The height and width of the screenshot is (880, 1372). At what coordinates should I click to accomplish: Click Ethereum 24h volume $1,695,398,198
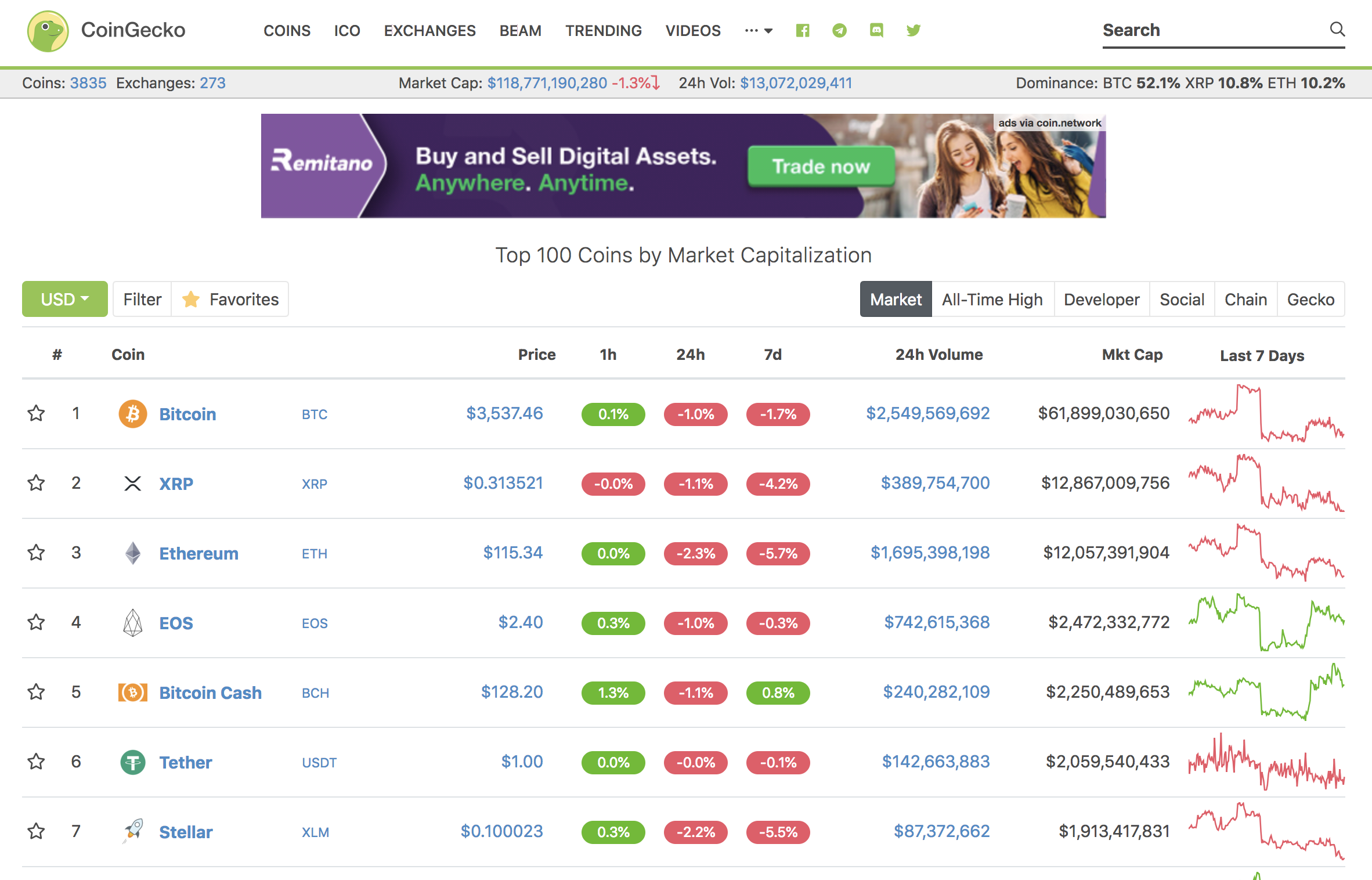pos(930,553)
